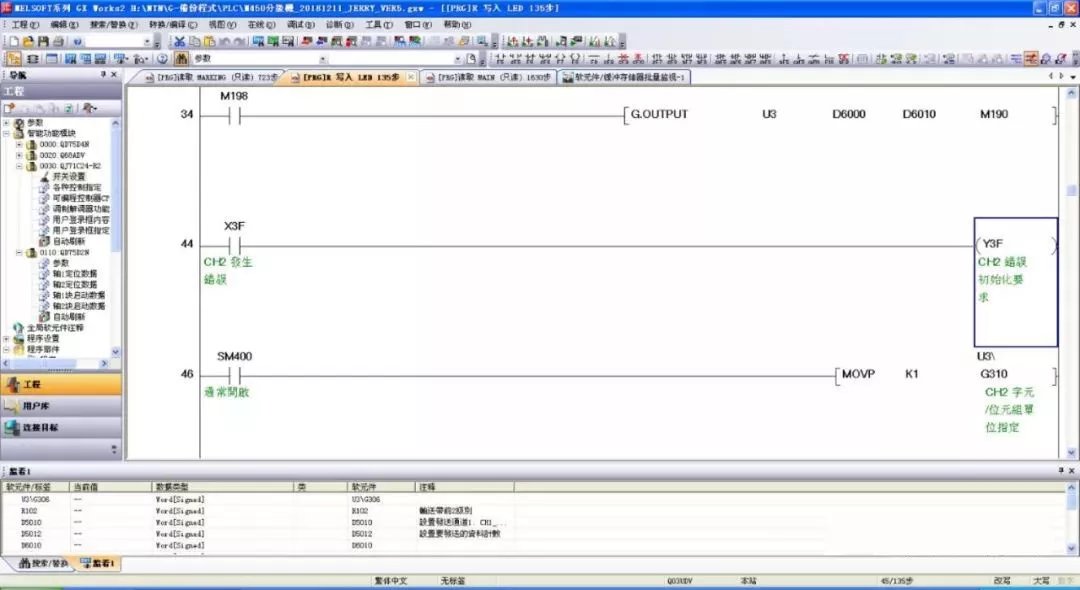Click the Print icon in toolbar
The image size is (1080, 590).
click(58, 41)
